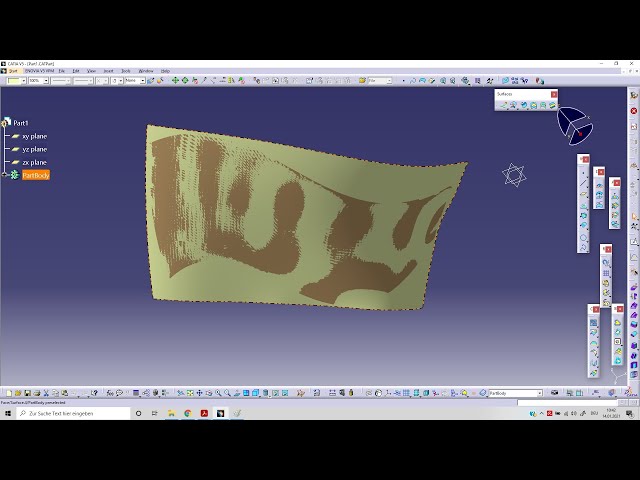
Task: Click the yellow folder icon beside the filter combo box
Action: [362, 81]
